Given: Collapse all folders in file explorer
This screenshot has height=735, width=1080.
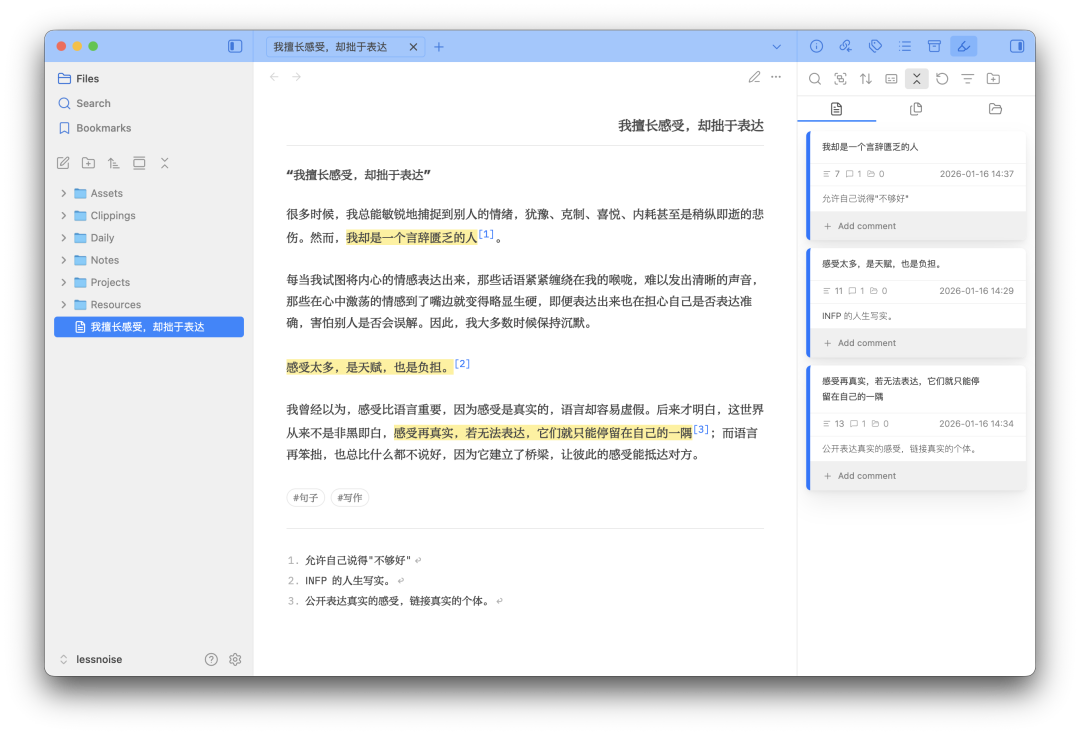Looking at the screenshot, I should pos(165,163).
